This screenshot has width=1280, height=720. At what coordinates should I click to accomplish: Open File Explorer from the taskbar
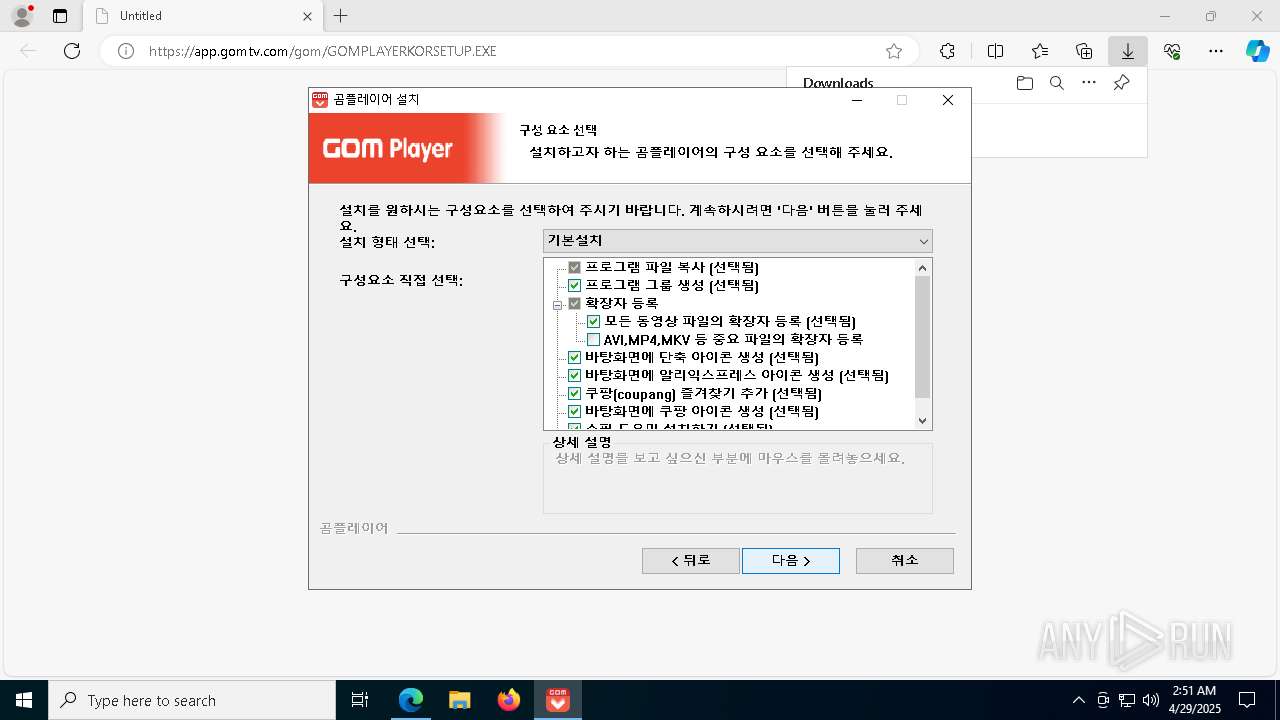click(x=459, y=700)
